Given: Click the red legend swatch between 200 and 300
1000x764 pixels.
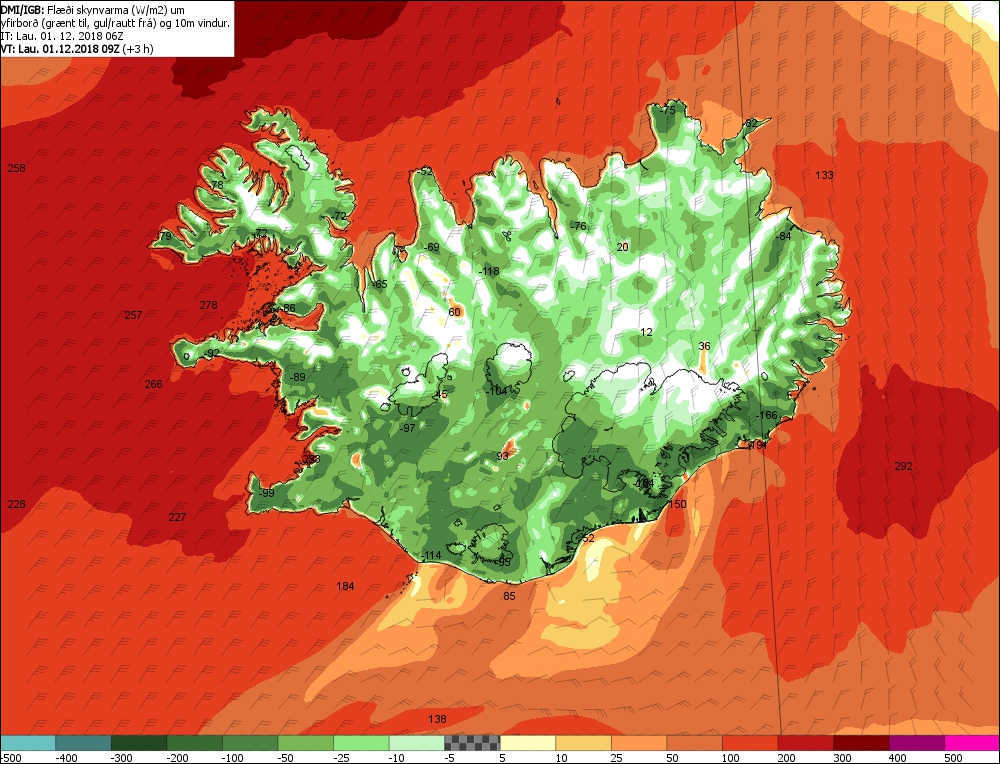Looking at the screenshot, I should point(805,743).
